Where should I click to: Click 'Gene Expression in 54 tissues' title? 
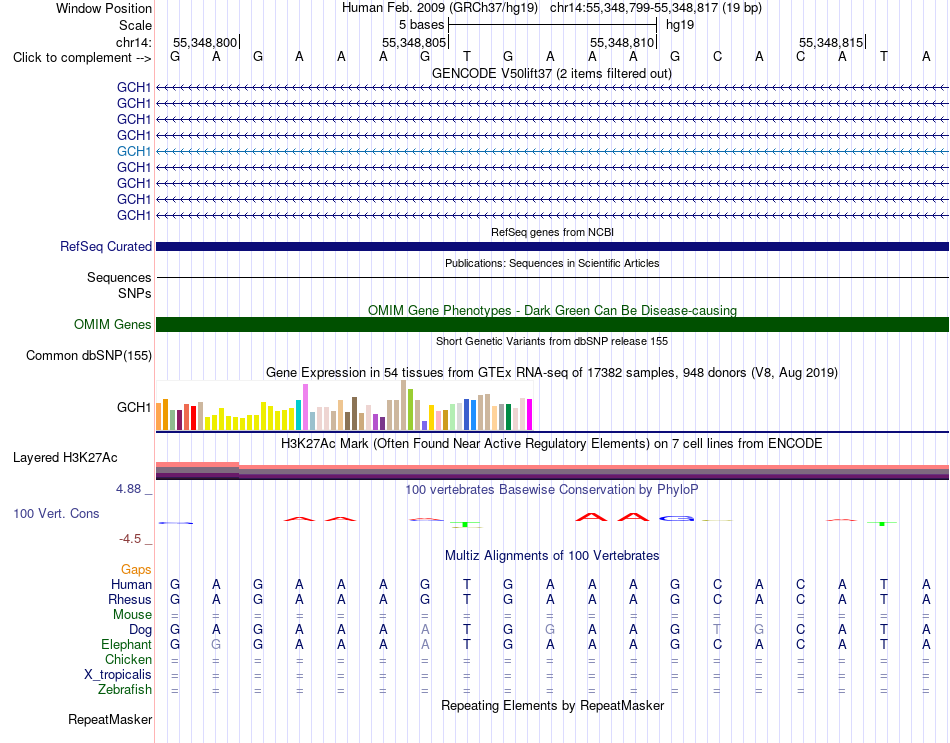point(552,373)
